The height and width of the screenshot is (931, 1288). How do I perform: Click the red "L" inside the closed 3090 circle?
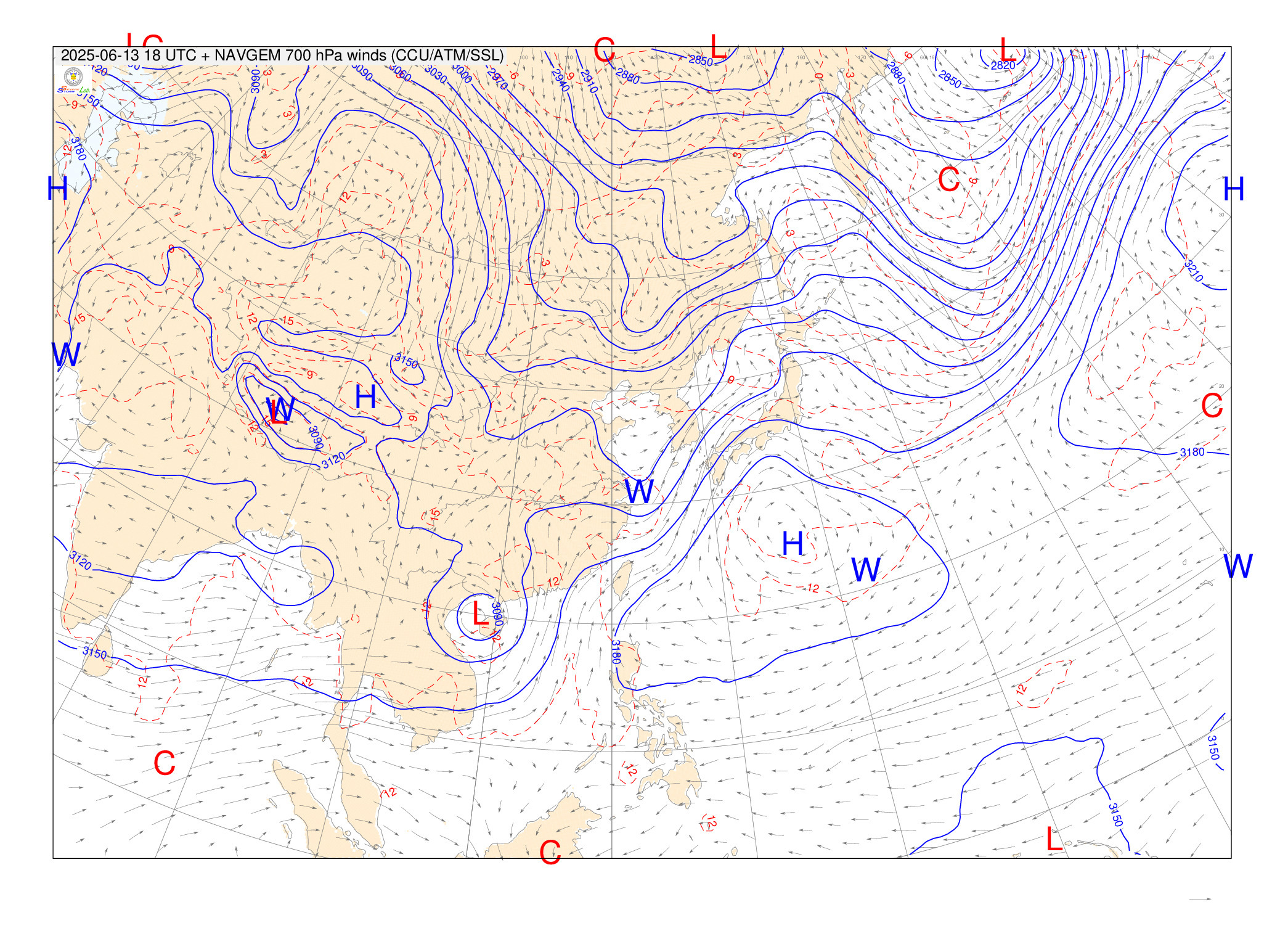(480, 615)
